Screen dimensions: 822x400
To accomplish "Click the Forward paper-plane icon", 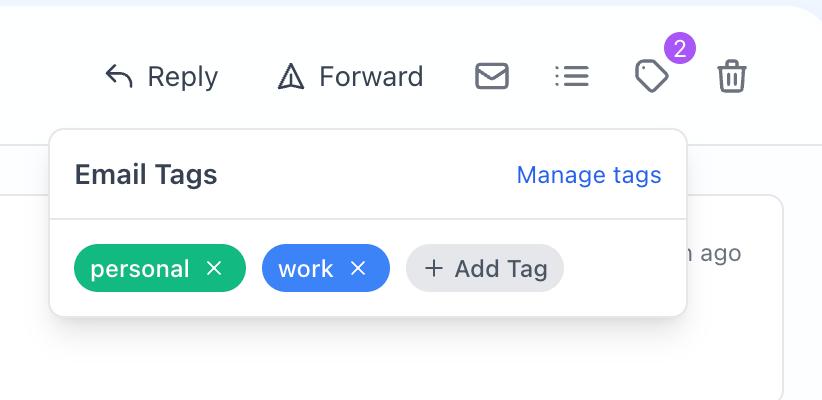I will point(290,77).
